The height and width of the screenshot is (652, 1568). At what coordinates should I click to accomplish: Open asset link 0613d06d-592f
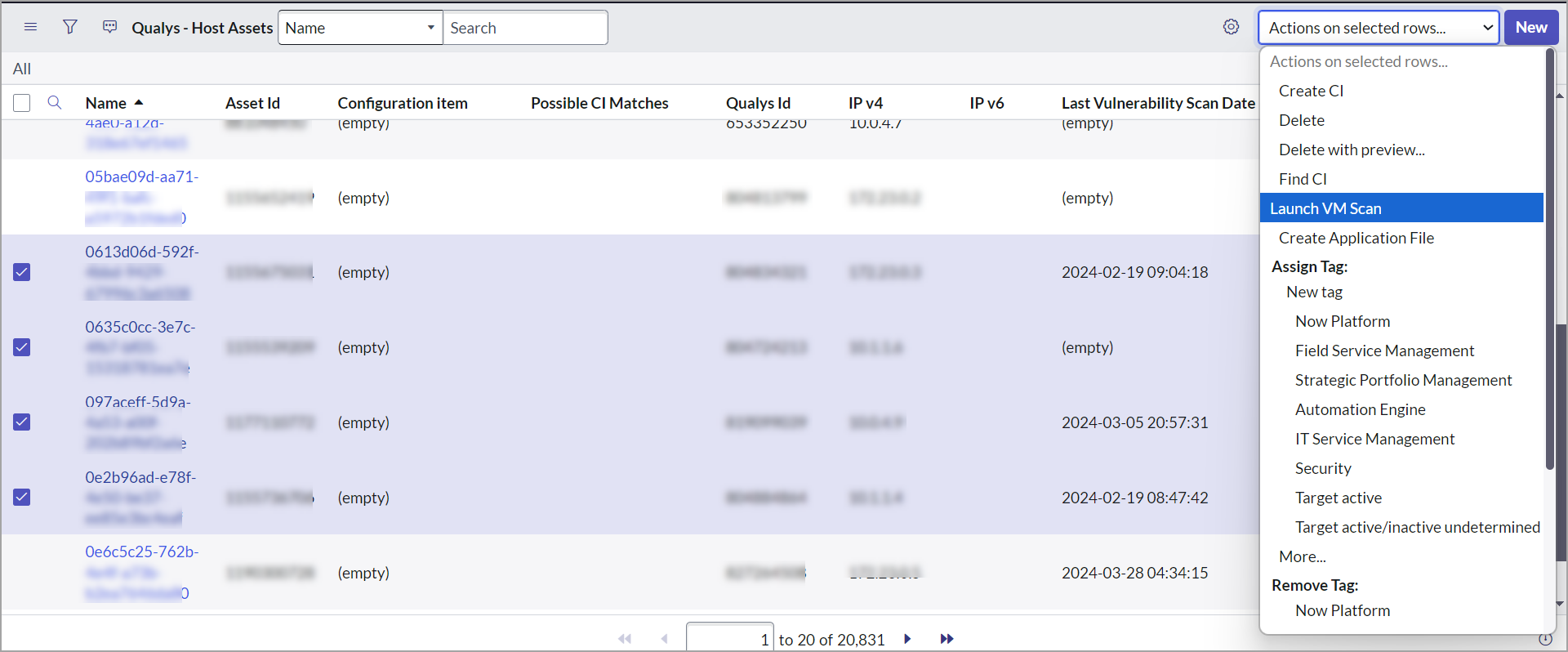141,272
